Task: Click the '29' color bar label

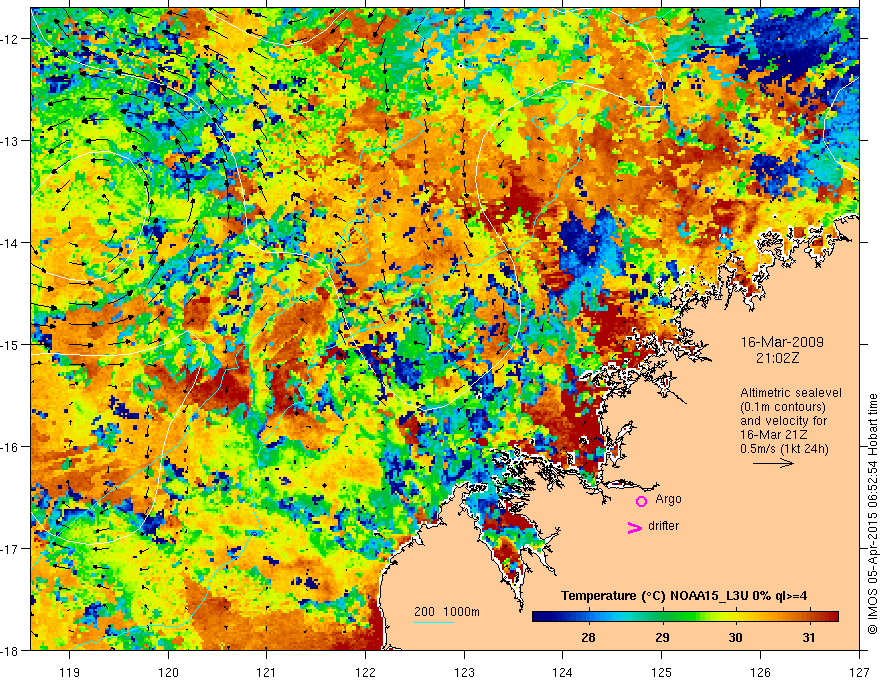Action: (x=662, y=637)
